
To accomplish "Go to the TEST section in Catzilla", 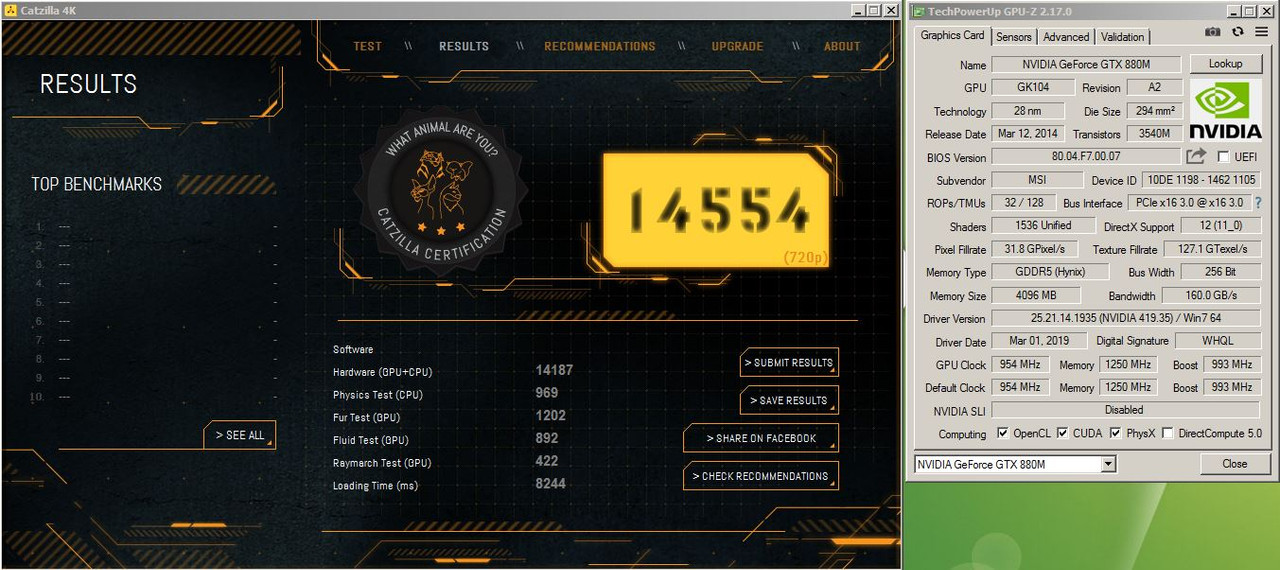I will click(x=367, y=46).
